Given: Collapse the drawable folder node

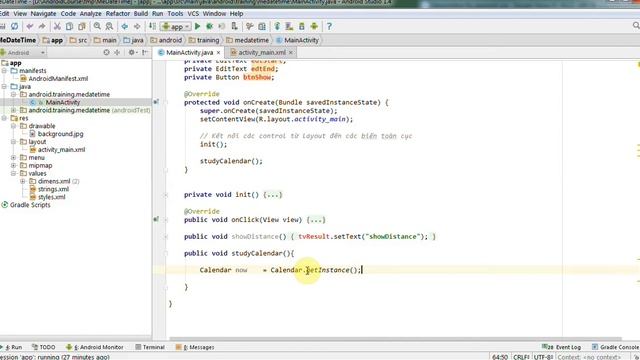Looking at the screenshot, I should click(x=13, y=126).
